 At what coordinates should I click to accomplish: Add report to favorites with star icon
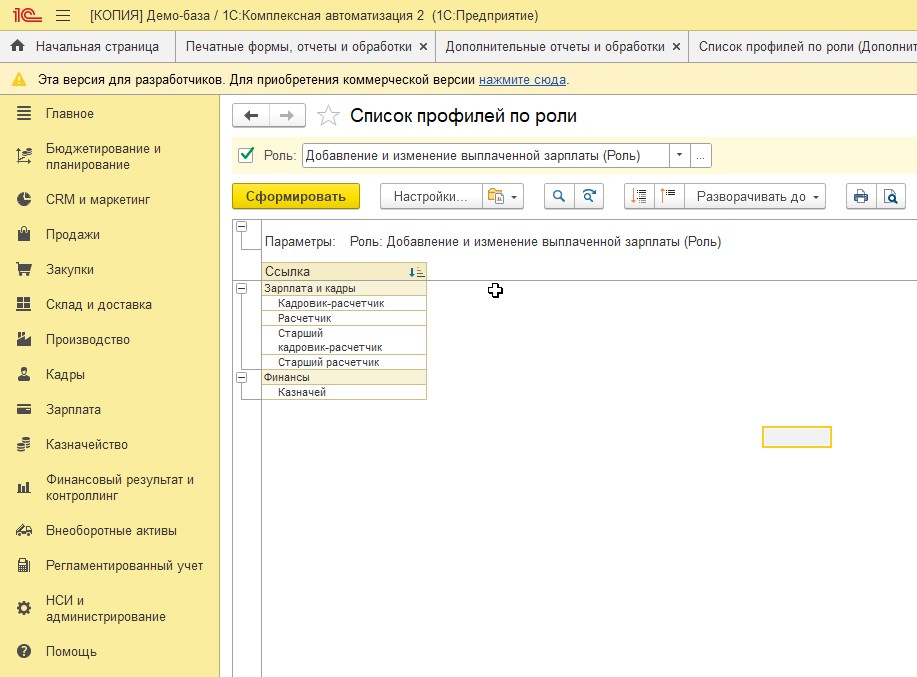[x=328, y=116]
